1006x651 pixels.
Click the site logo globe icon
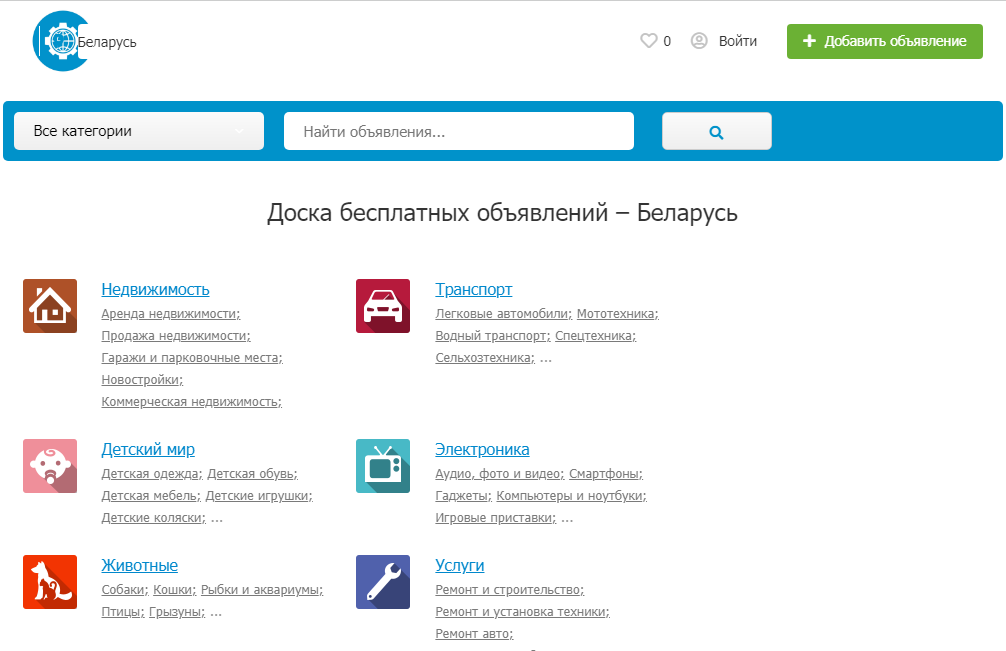coord(61,42)
